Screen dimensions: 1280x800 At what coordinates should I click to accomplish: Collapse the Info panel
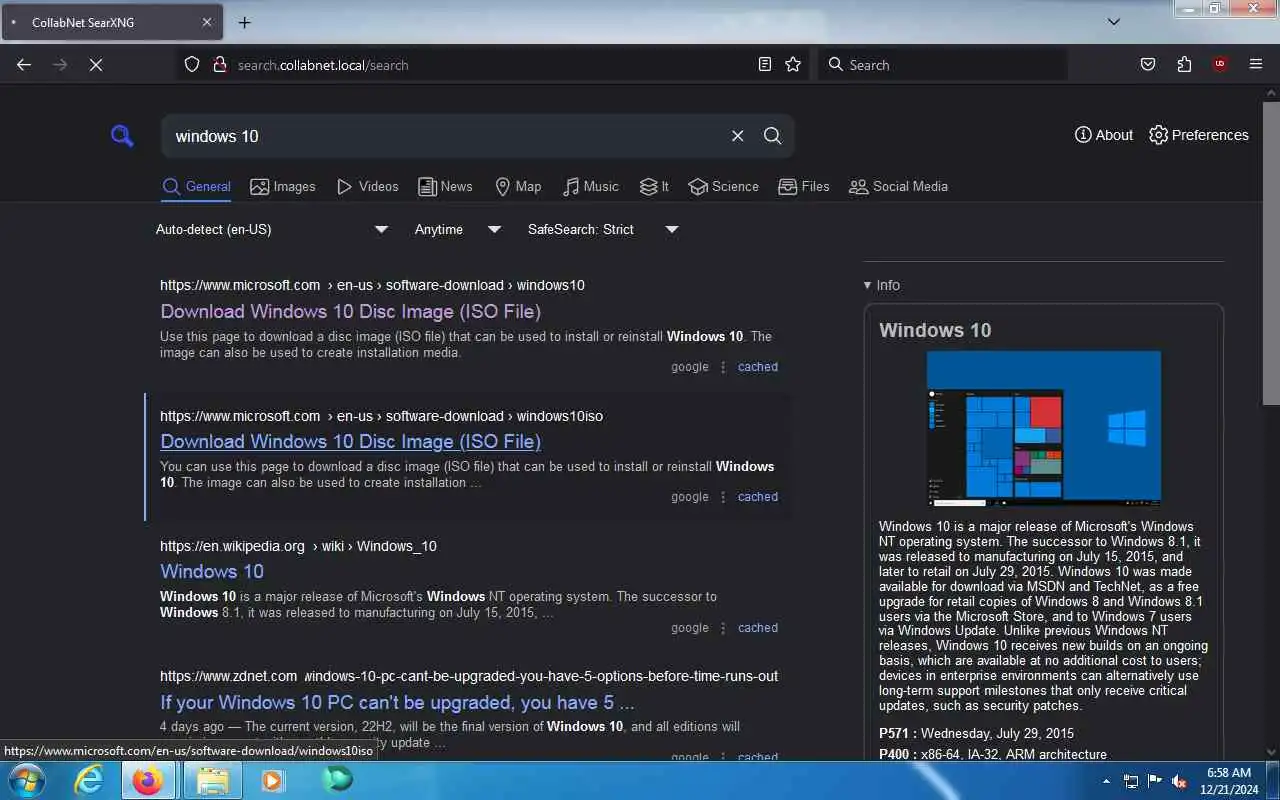click(882, 285)
